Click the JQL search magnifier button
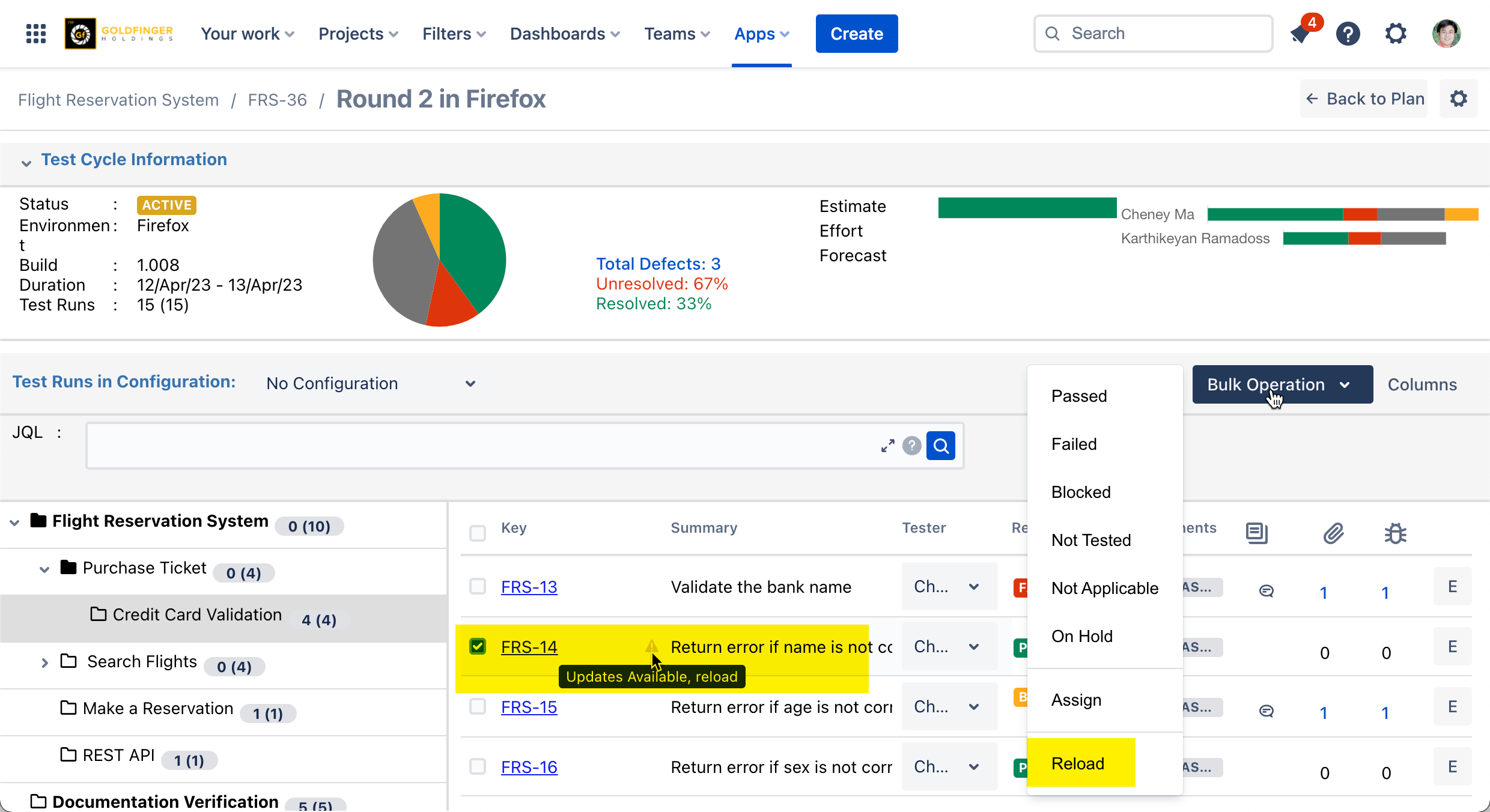Viewport: 1490px width, 812px height. (940, 446)
